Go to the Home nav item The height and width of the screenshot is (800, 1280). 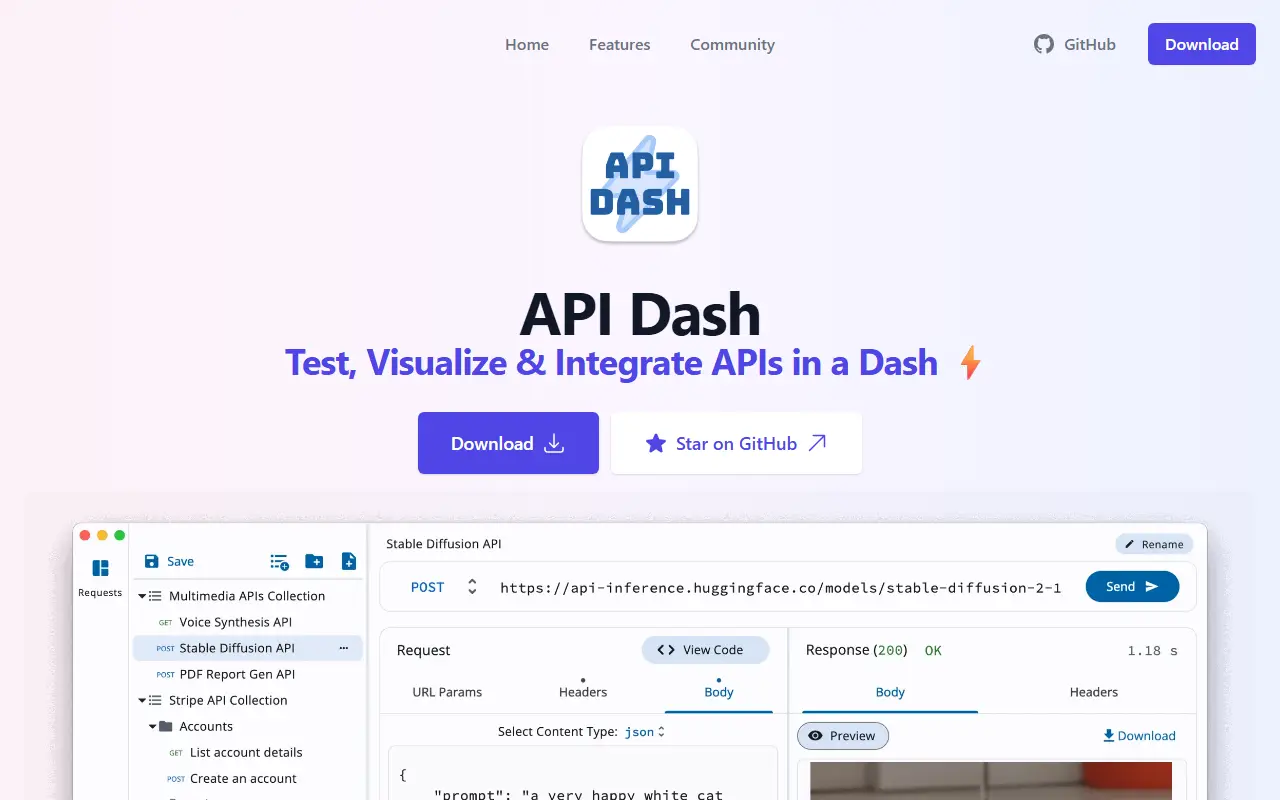[527, 44]
